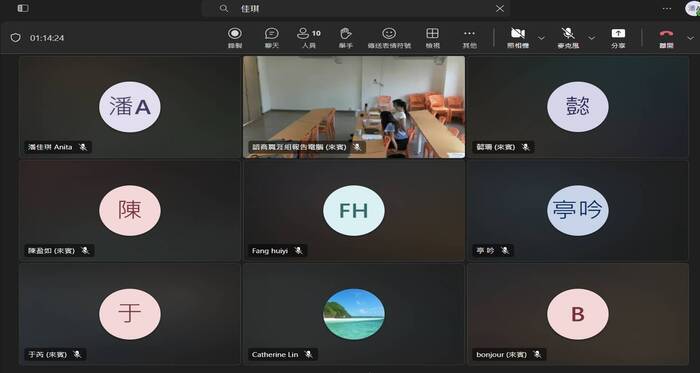
Task: Share your screen content
Action: pyautogui.click(x=618, y=37)
